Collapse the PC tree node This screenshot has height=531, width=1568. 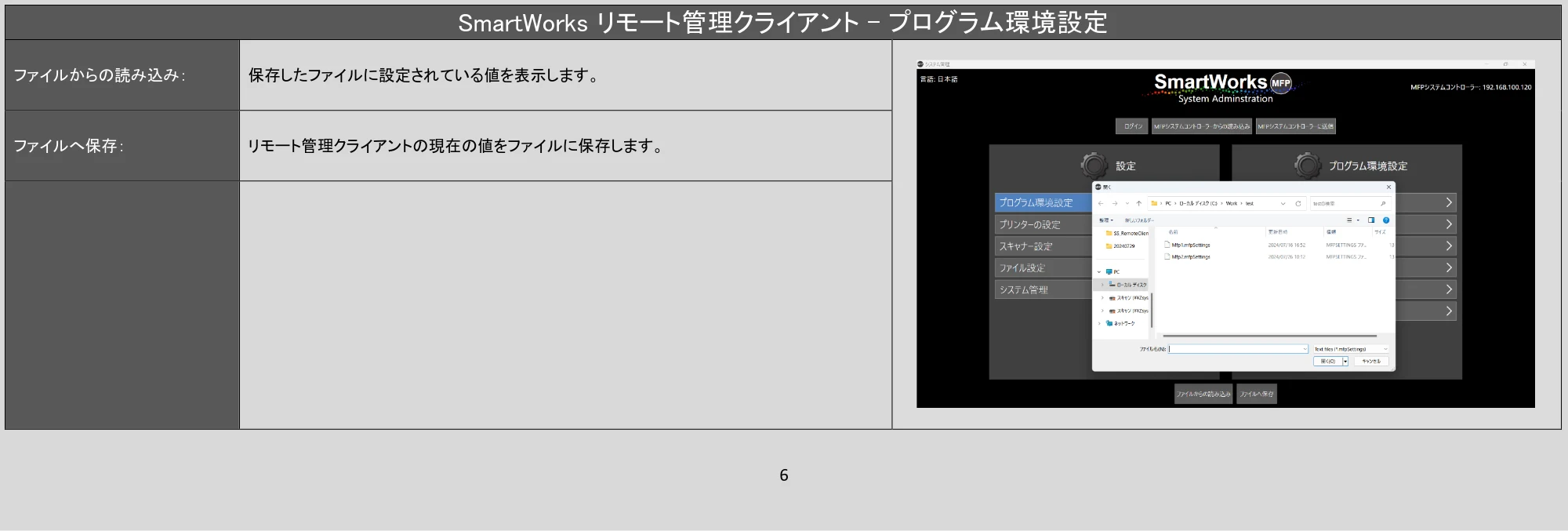(x=1099, y=272)
